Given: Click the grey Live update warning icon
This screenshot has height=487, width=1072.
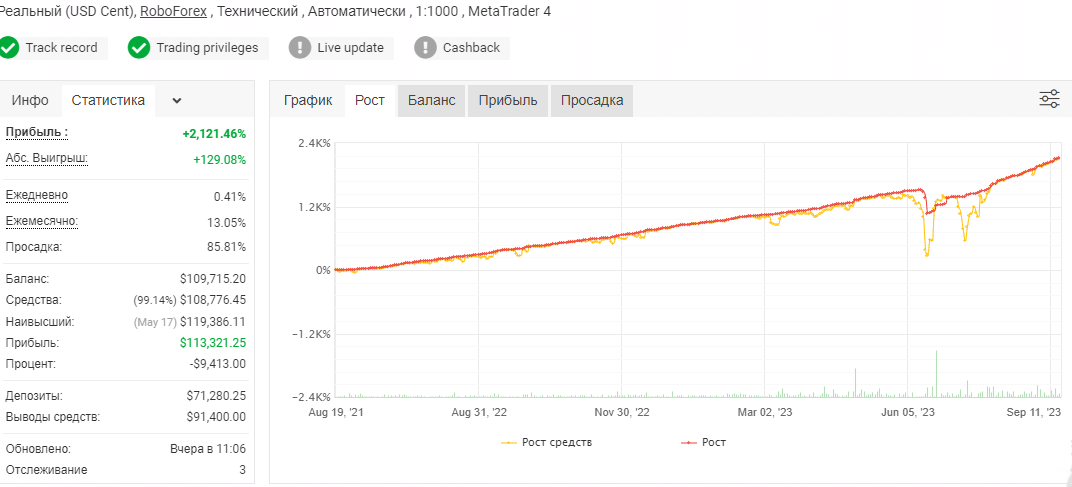Looking at the screenshot, I should point(299,48).
